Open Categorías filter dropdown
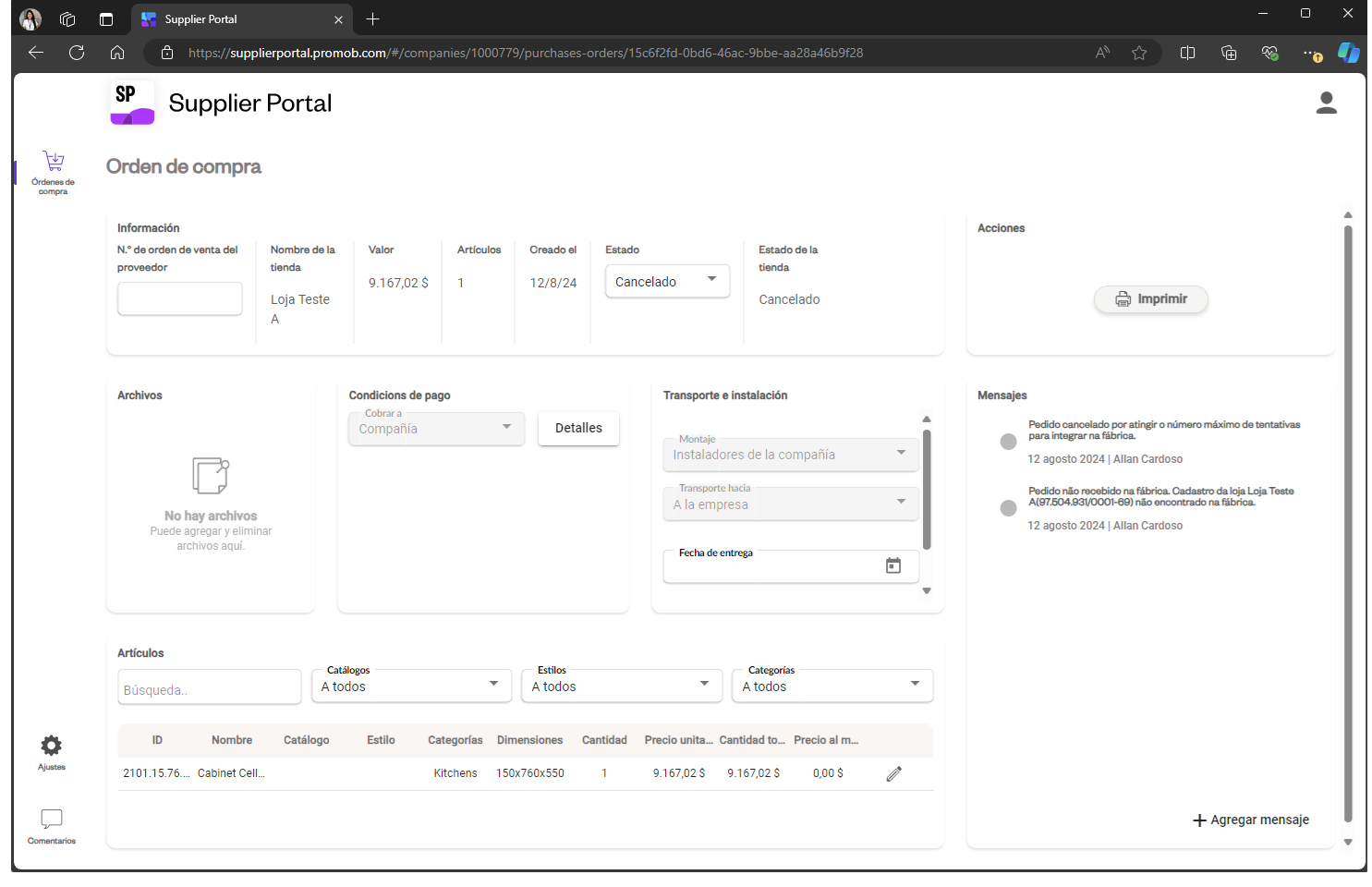The width and height of the screenshot is (1372, 887). [x=832, y=686]
